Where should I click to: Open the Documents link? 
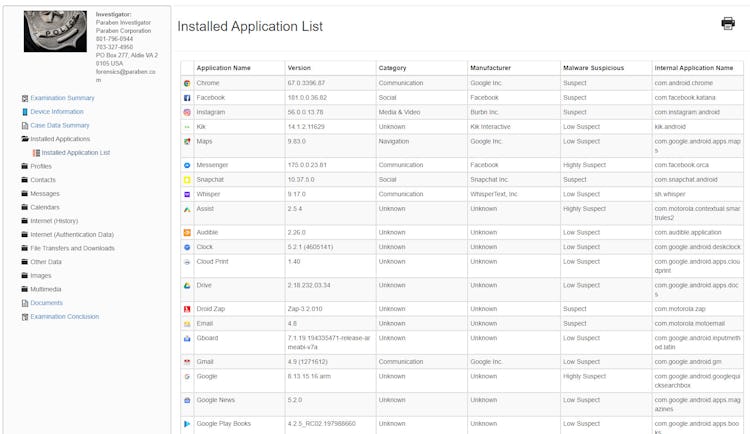pyautogui.click(x=46, y=303)
